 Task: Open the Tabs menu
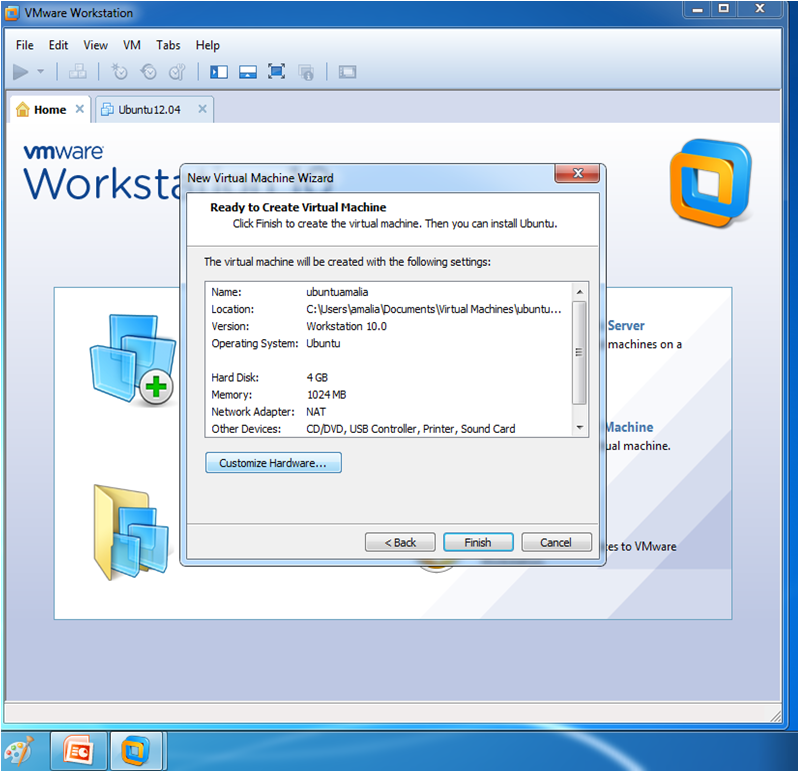click(x=168, y=45)
